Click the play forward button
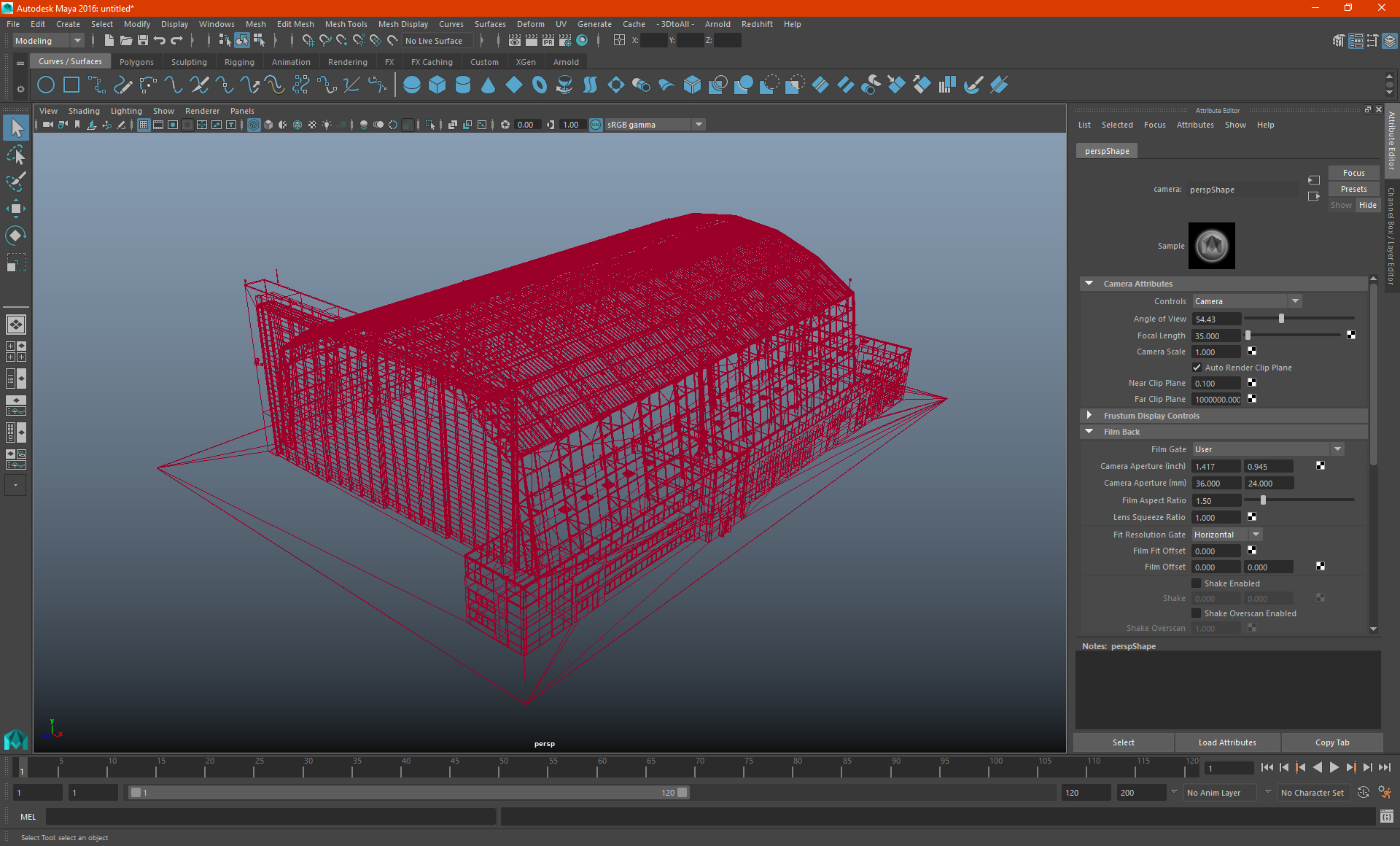1400x846 pixels. point(1334,767)
